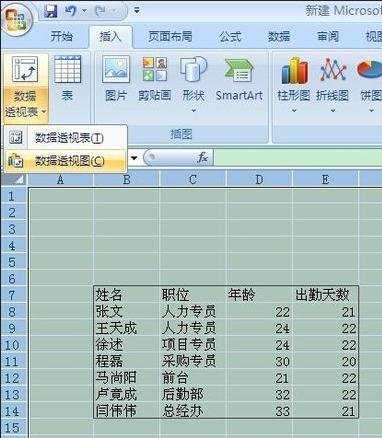Select the cell containing 马尚阳
Viewport: 382px width, 438px height.
click(127, 378)
